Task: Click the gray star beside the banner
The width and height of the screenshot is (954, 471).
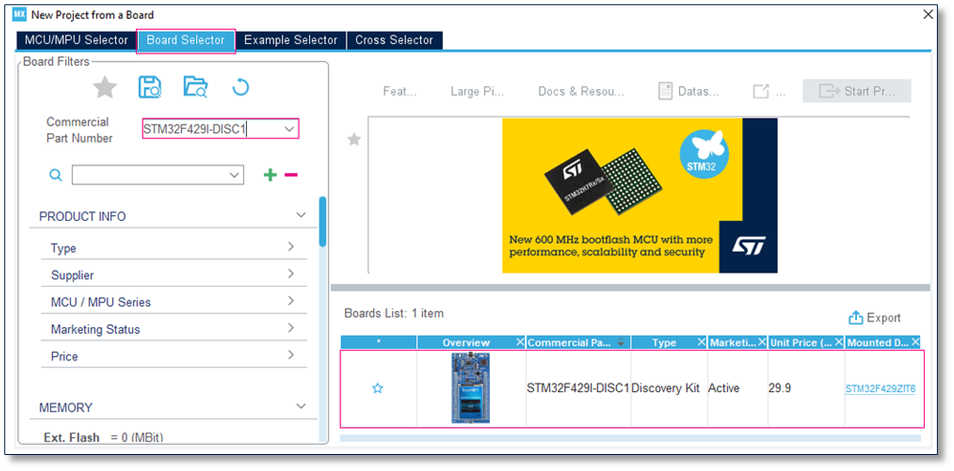Action: [x=354, y=140]
